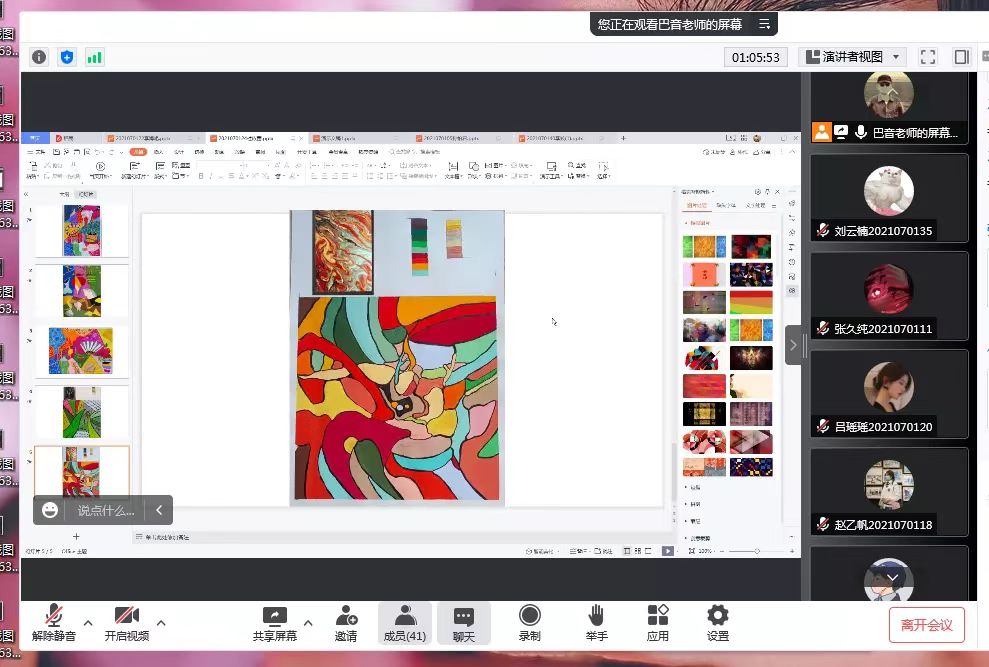
Task: Expand audio options arrow beside mute button
Action: [88, 623]
